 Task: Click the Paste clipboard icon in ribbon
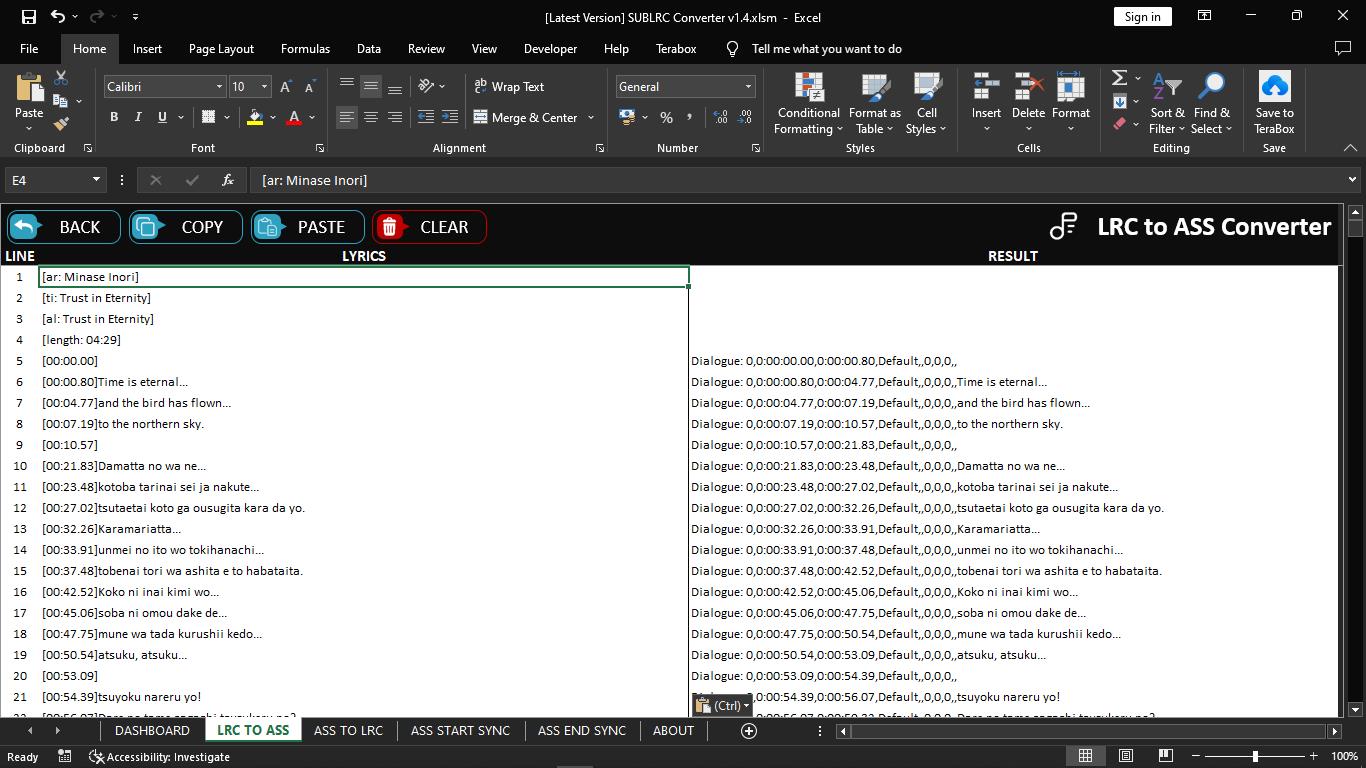click(x=29, y=87)
